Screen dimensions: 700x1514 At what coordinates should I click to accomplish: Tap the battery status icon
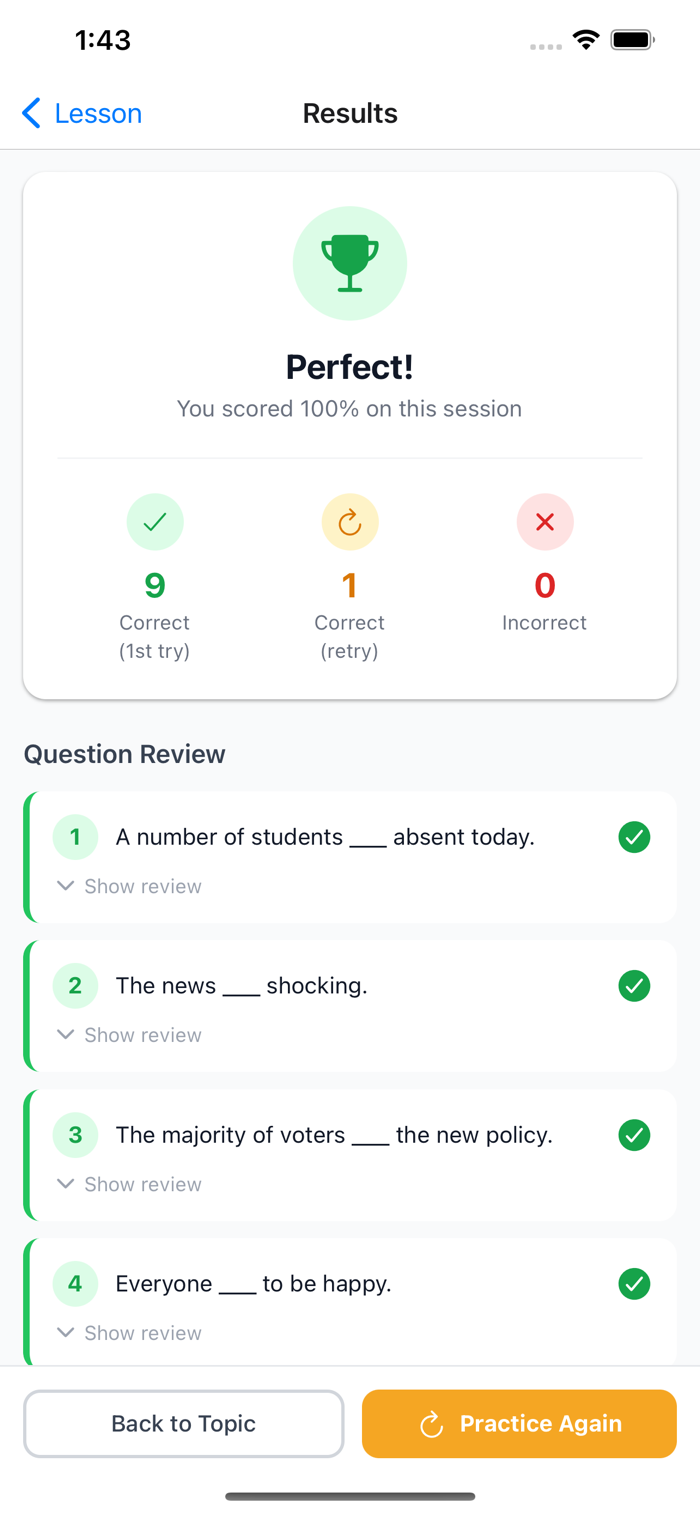point(633,40)
